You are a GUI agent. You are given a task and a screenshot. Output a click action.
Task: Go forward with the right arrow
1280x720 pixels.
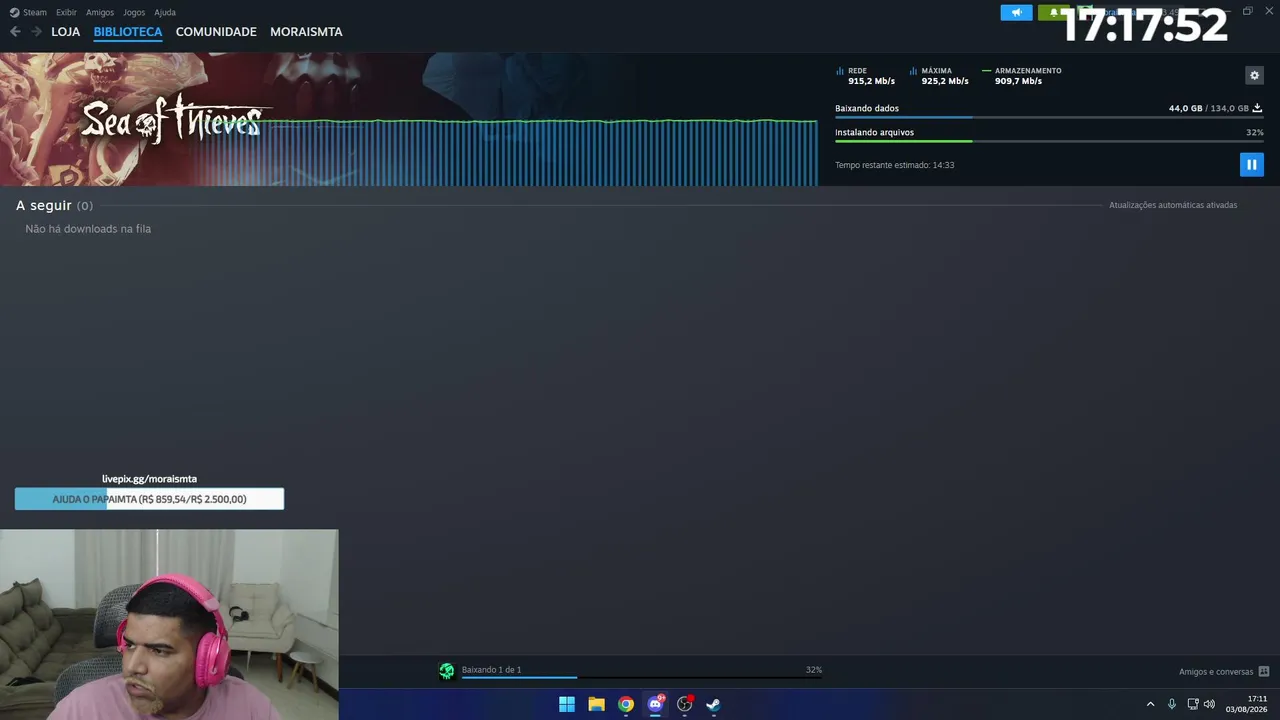tap(36, 32)
